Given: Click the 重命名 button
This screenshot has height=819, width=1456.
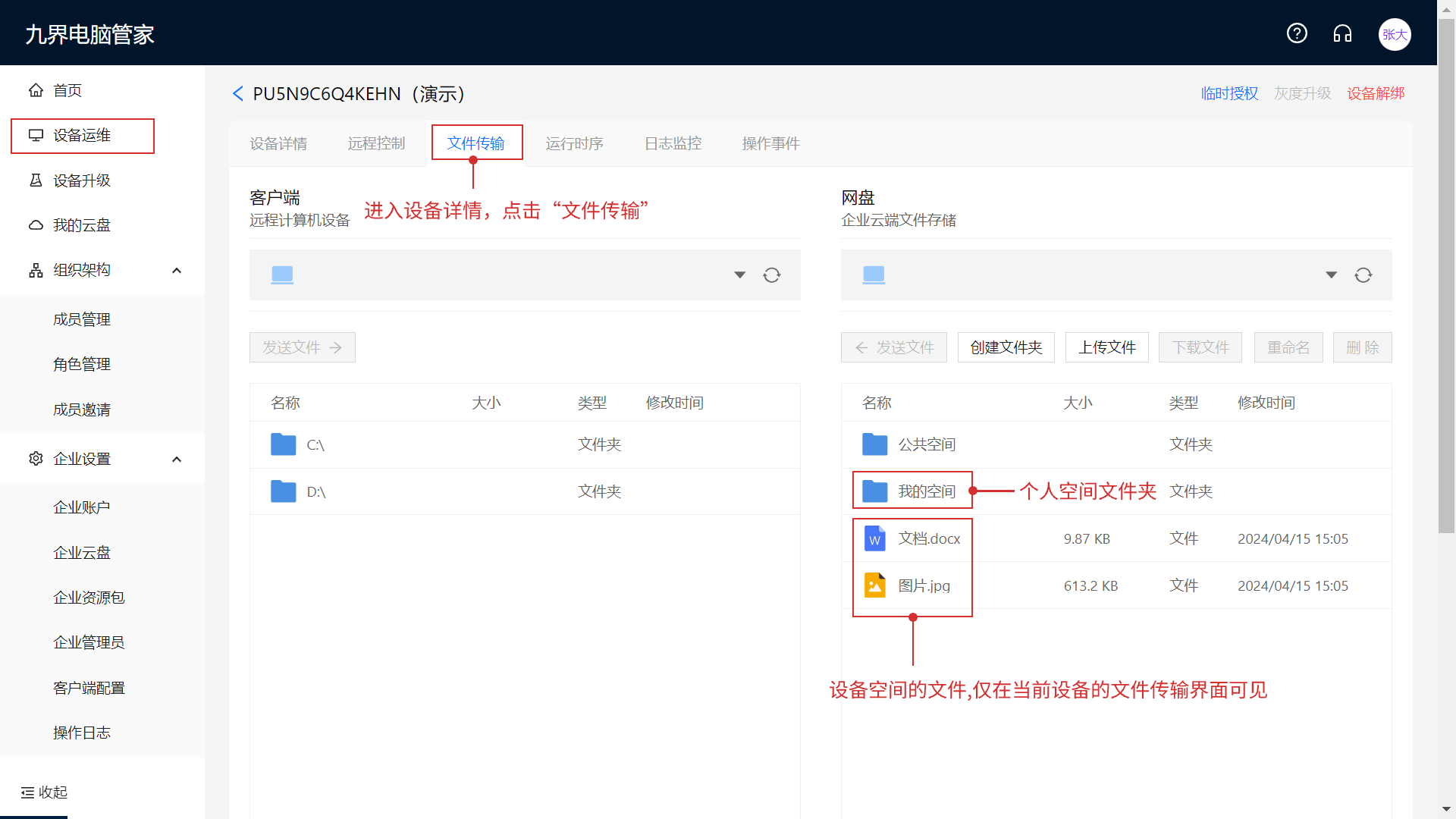Looking at the screenshot, I should [1288, 347].
